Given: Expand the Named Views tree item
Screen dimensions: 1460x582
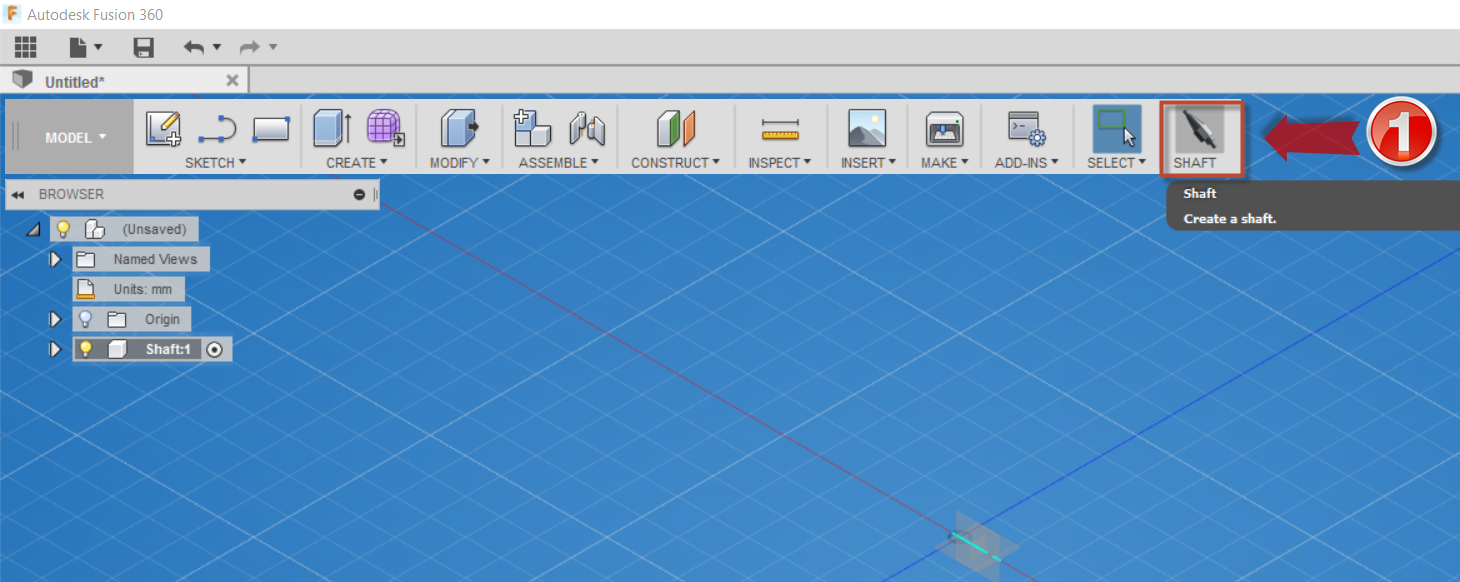Looking at the screenshot, I should coord(56,258).
